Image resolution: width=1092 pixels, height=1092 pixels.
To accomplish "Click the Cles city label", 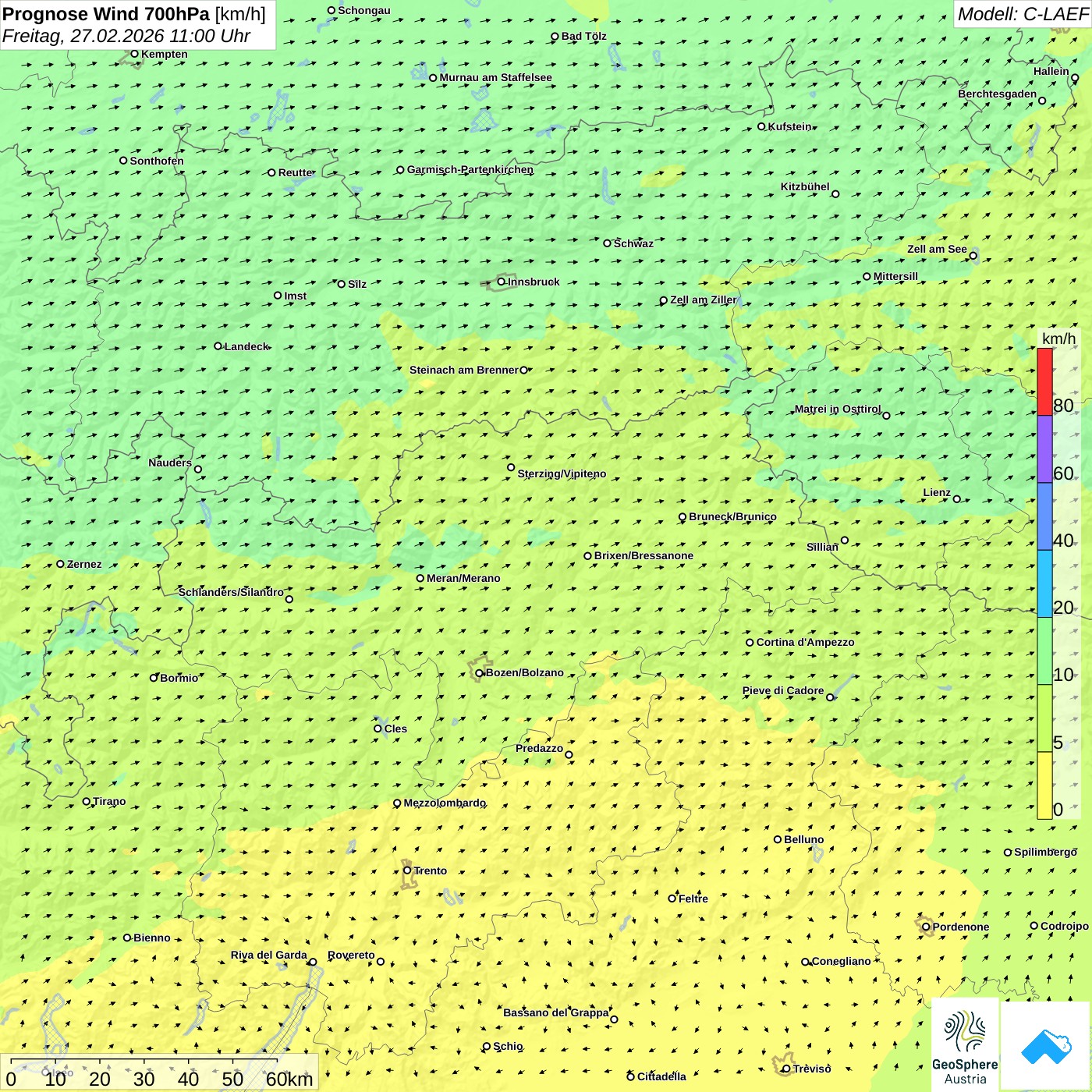I will (395, 729).
